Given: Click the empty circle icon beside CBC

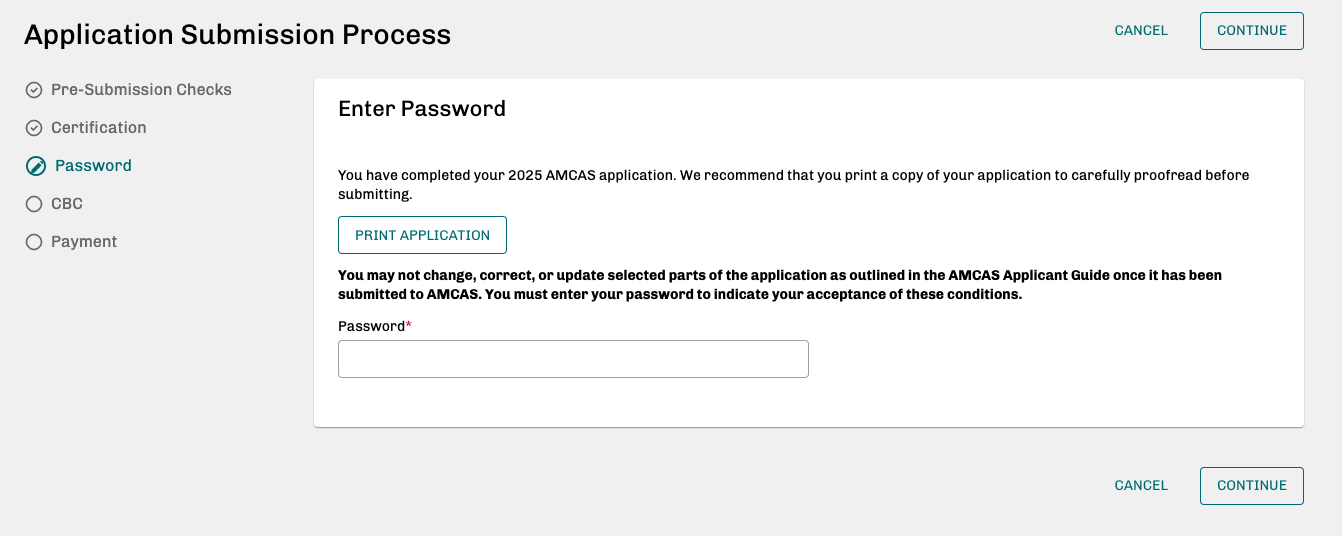Looking at the screenshot, I should click(34, 204).
